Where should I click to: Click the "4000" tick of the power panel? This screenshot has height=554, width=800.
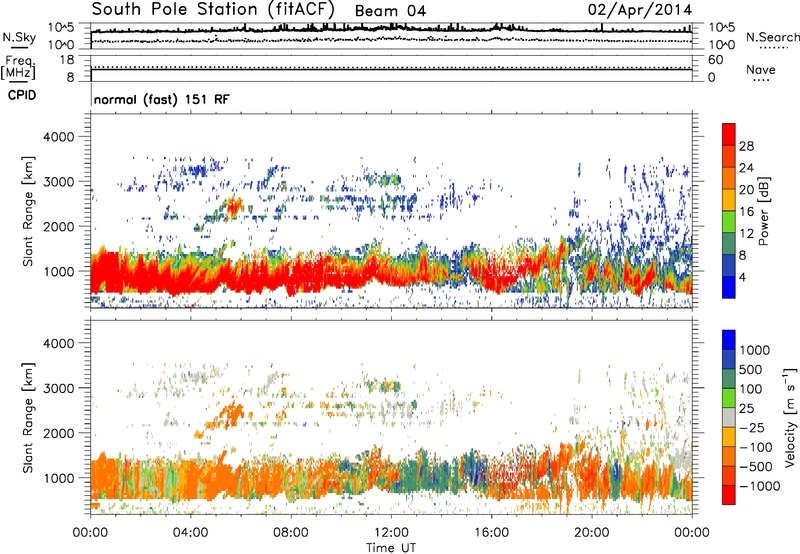click(x=58, y=137)
